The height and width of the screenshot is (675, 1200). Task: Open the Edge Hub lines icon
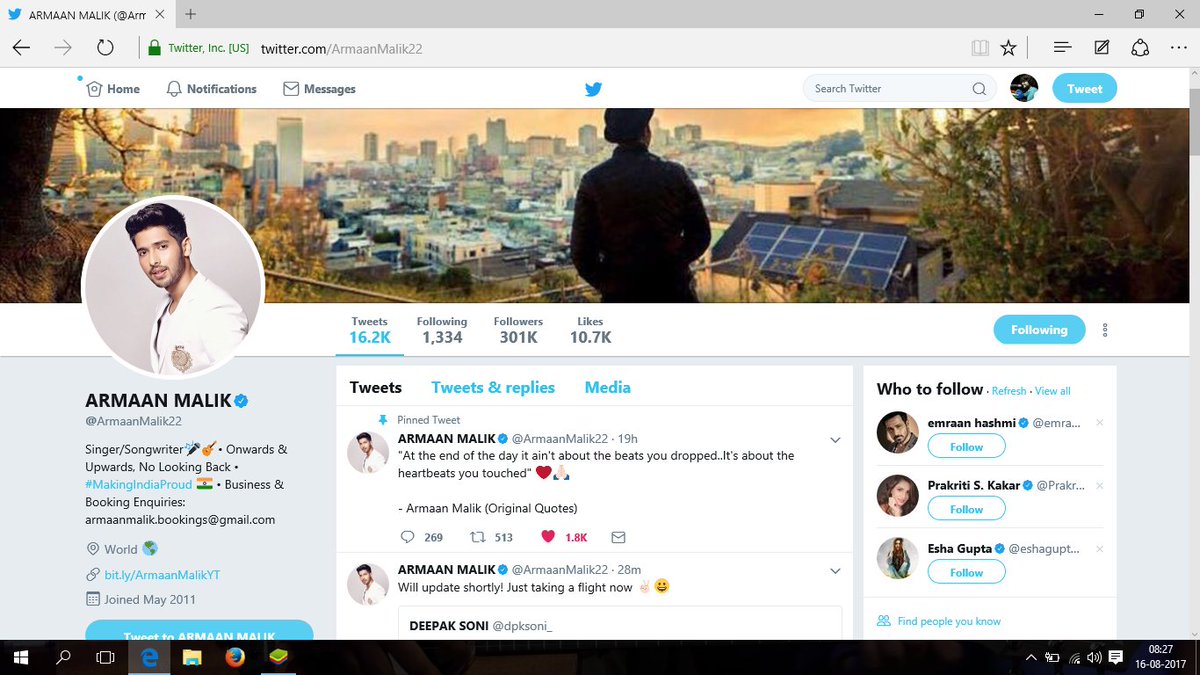coord(1063,48)
